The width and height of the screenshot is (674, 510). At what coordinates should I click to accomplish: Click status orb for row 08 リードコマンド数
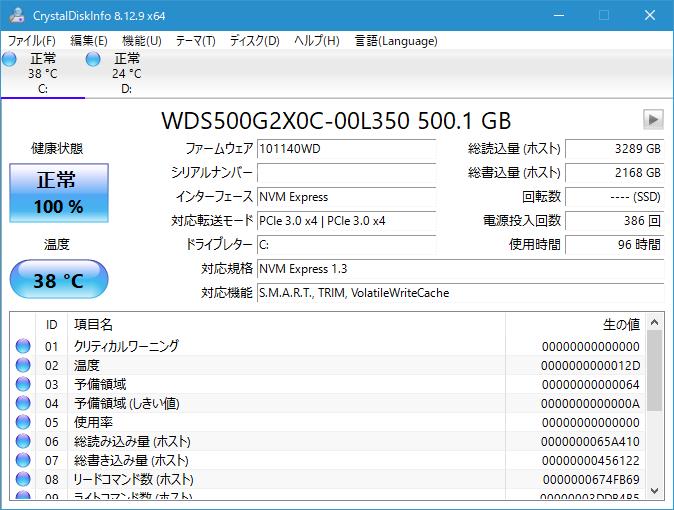click(23, 479)
